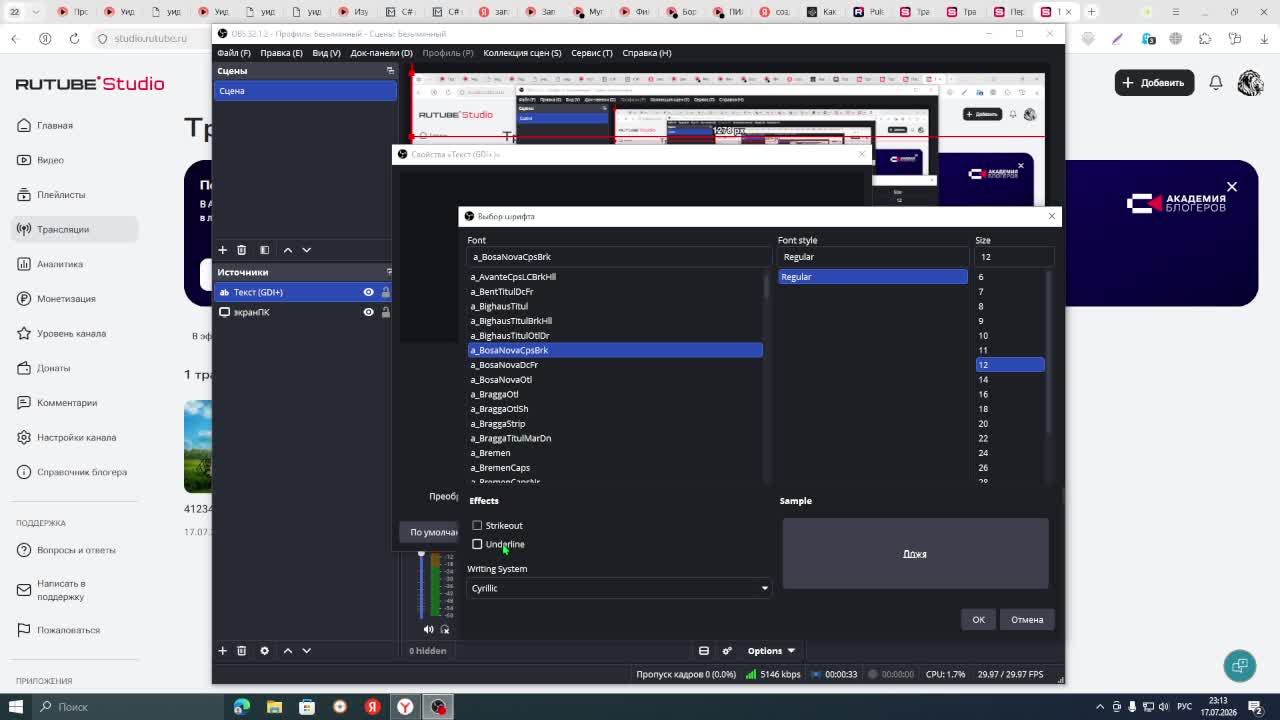
Task: Open the RuTube chat support bubble
Action: 1240,665
